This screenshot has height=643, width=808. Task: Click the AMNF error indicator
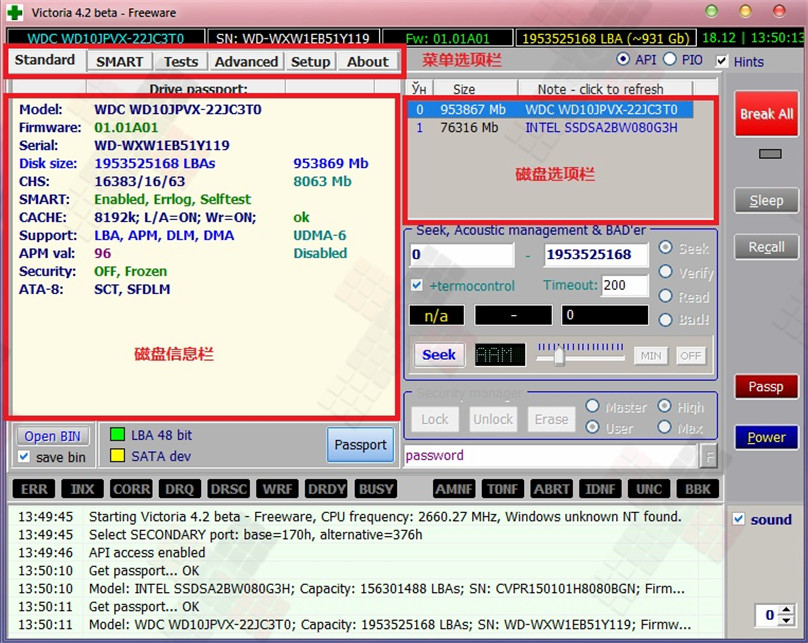point(454,489)
